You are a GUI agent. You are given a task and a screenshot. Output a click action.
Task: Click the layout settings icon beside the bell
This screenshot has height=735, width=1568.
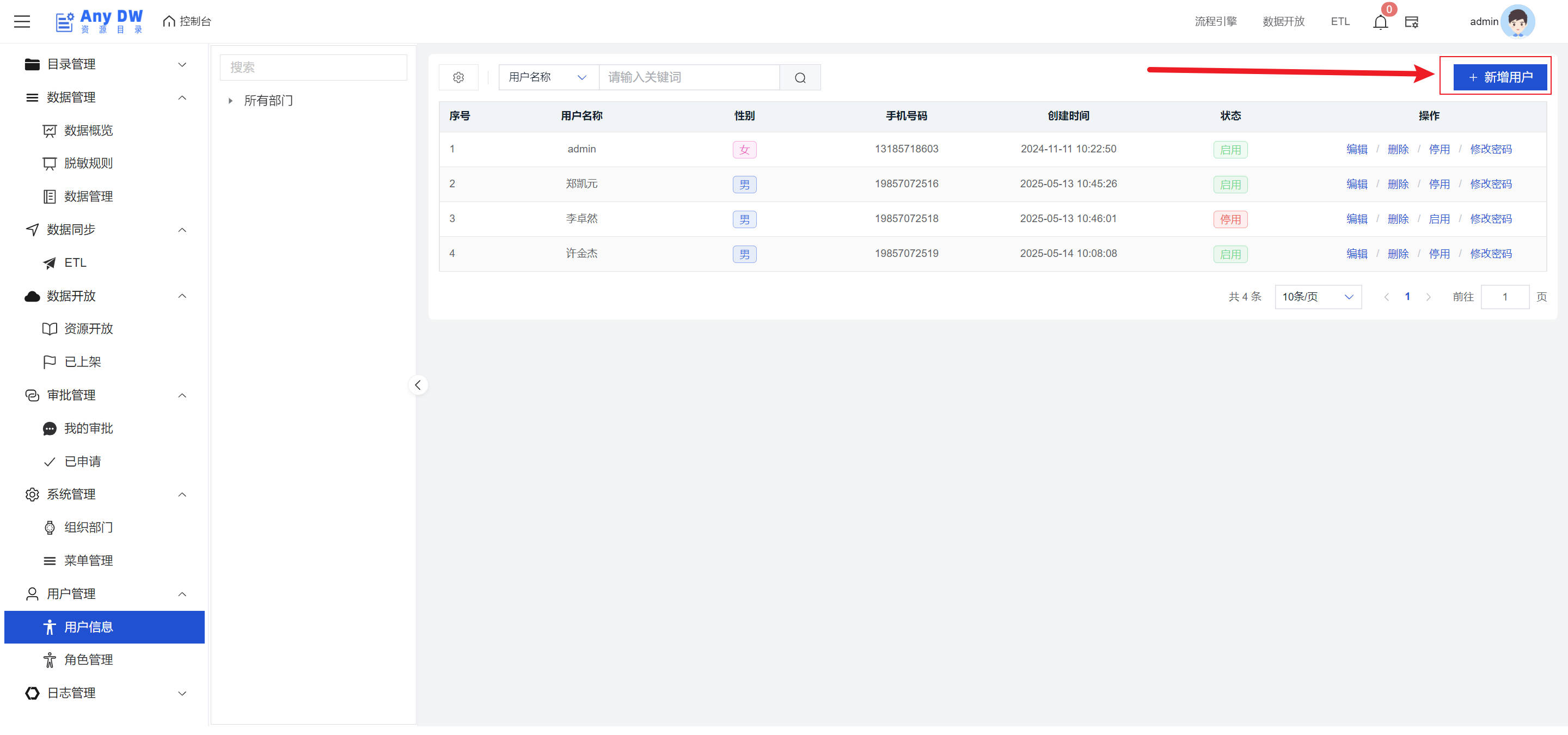[x=1411, y=22]
